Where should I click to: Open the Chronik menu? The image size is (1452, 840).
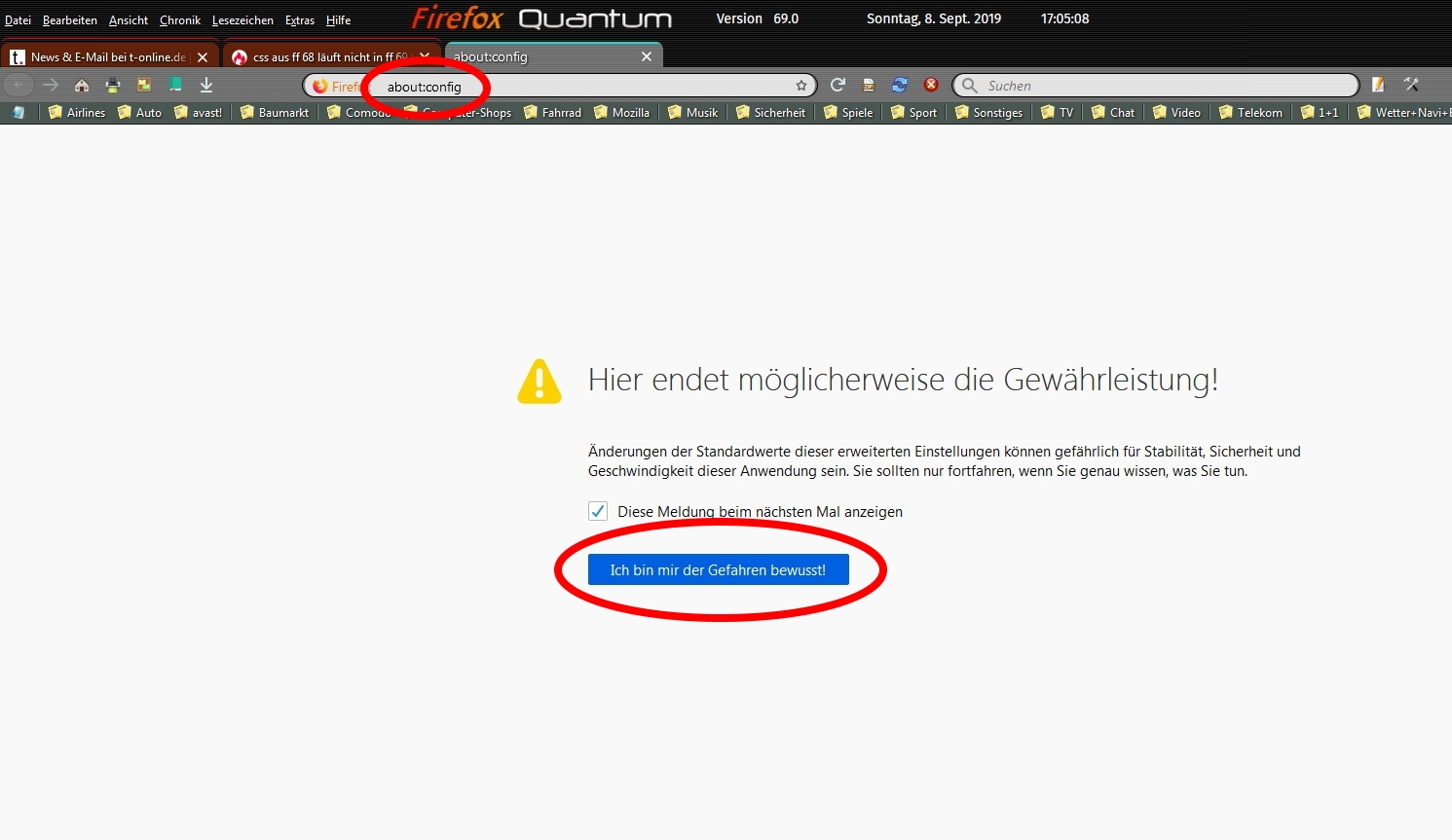[x=180, y=20]
